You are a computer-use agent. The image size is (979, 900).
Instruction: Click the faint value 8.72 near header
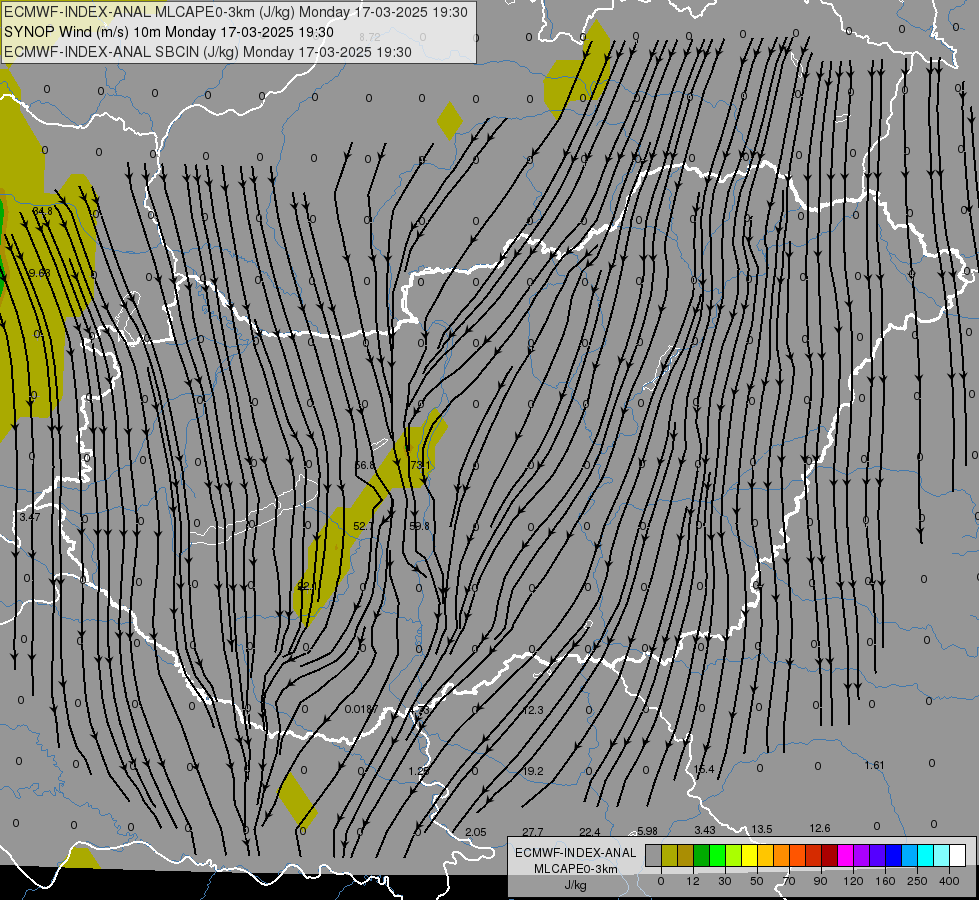pyautogui.click(x=370, y=37)
